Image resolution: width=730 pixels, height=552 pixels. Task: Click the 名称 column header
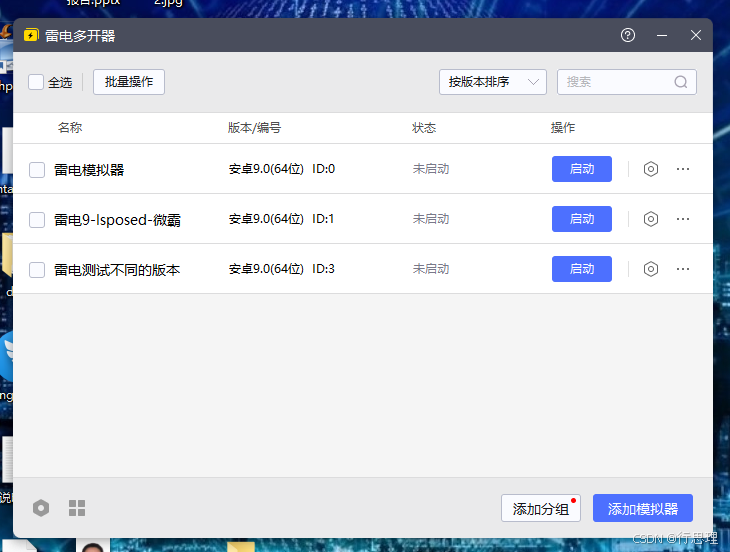pos(70,128)
